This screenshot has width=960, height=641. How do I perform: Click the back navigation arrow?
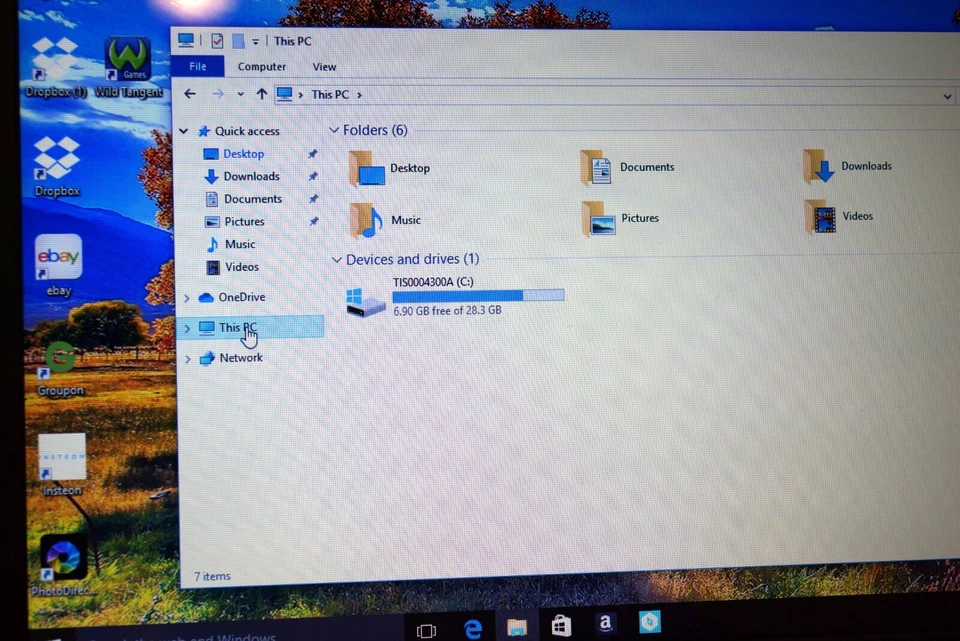[189, 94]
